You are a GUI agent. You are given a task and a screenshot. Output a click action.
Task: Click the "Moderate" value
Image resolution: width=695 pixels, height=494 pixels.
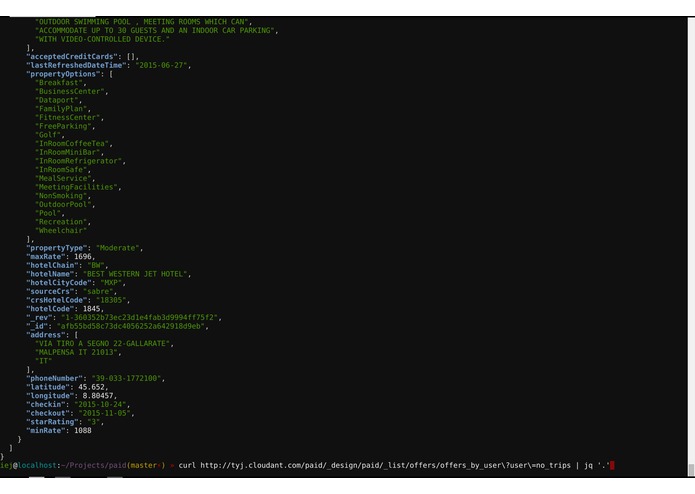coord(117,248)
